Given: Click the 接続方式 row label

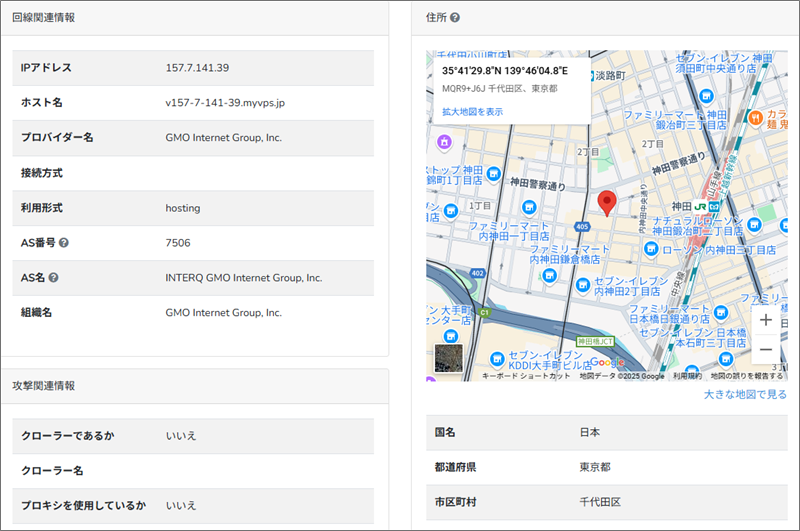Looking at the screenshot, I should click(x=42, y=173).
